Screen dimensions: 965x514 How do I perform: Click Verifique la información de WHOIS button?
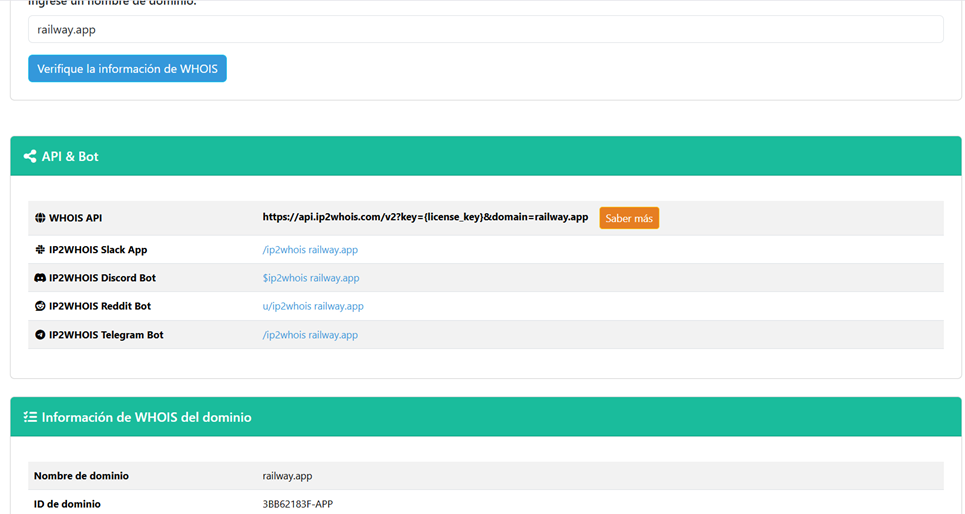(127, 68)
